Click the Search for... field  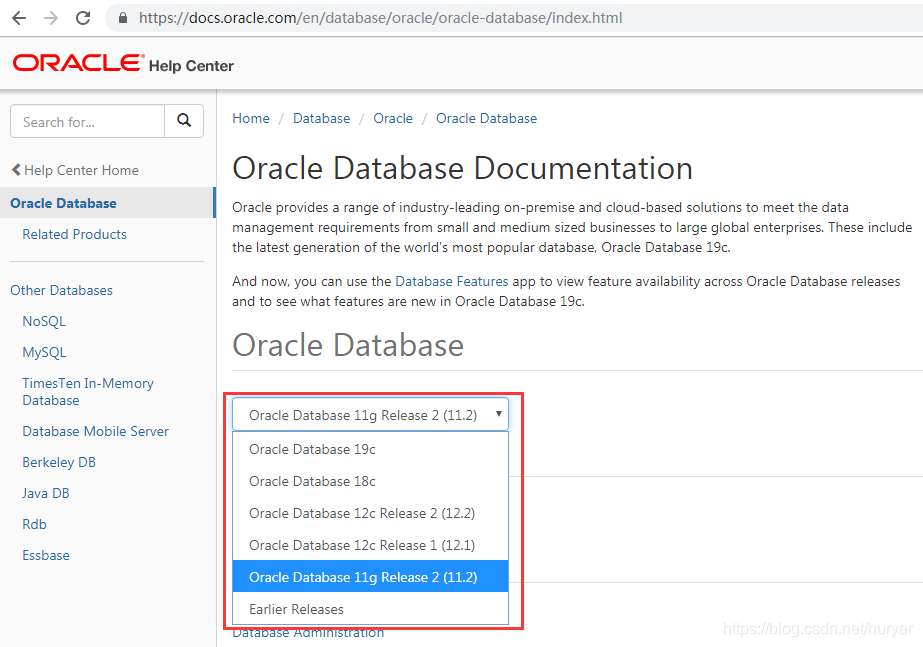(88, 121)
